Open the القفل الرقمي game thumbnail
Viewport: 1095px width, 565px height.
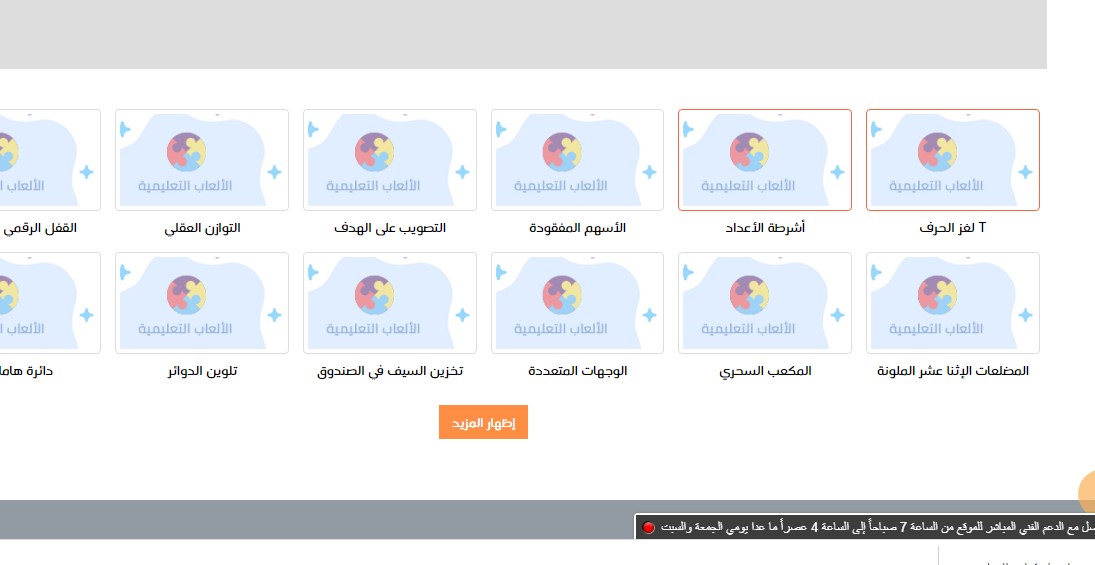tap(50, 160)
